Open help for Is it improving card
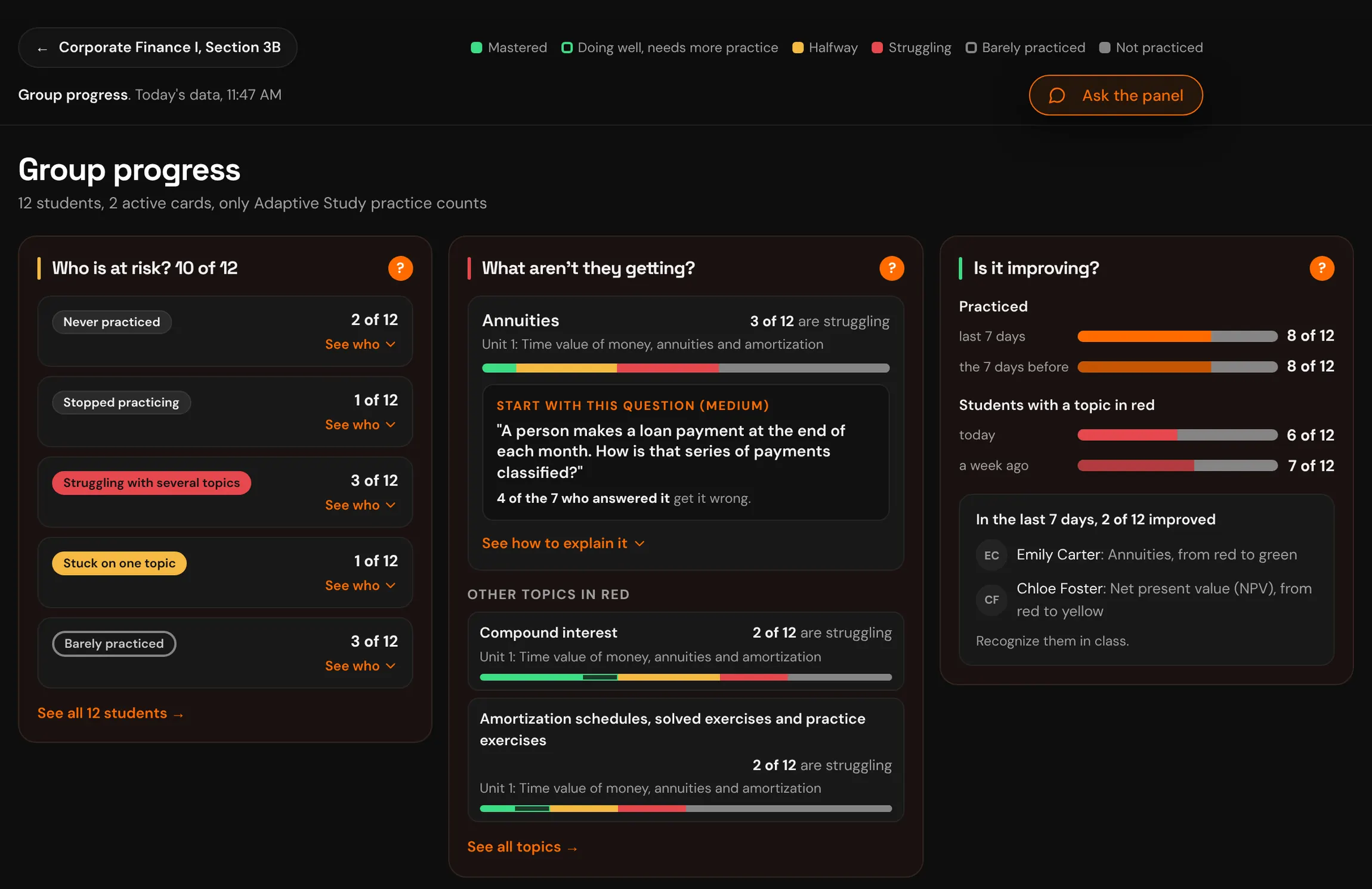The height and width of the screenshot is (889, 1372). [1321, 268]
